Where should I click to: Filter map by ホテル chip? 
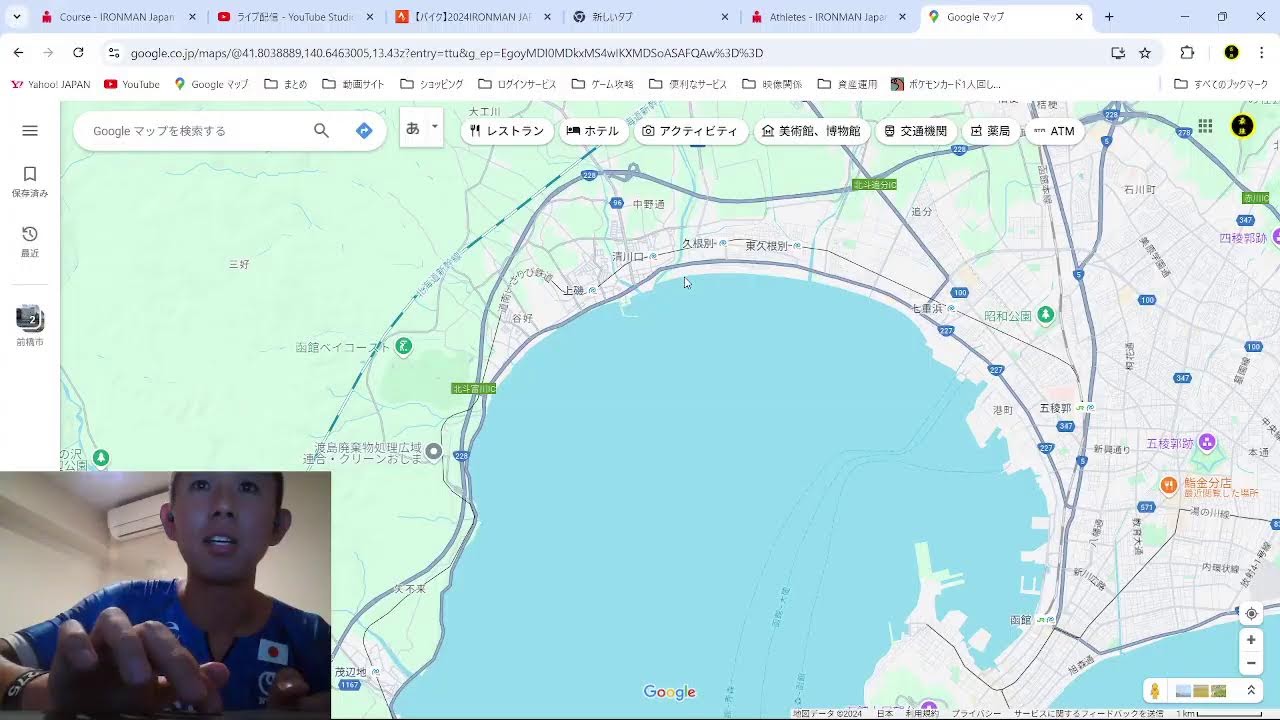(x=593, y=131)
